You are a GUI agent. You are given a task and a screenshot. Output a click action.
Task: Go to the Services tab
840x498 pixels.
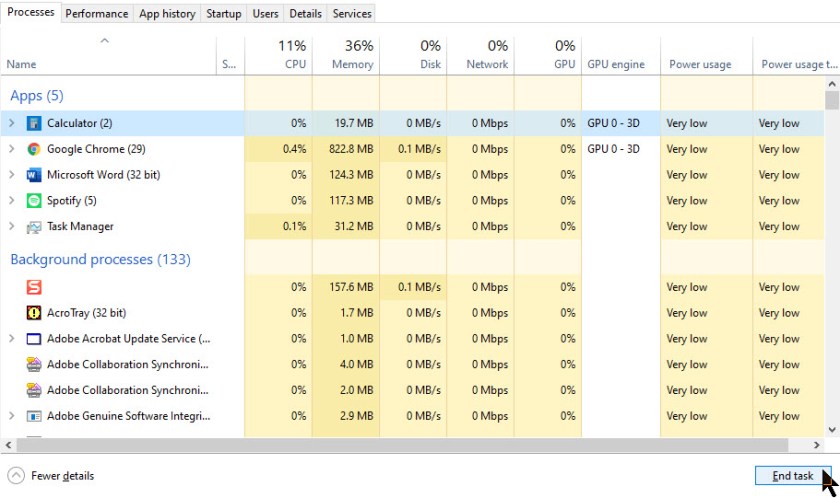click(x=352, y=14)
